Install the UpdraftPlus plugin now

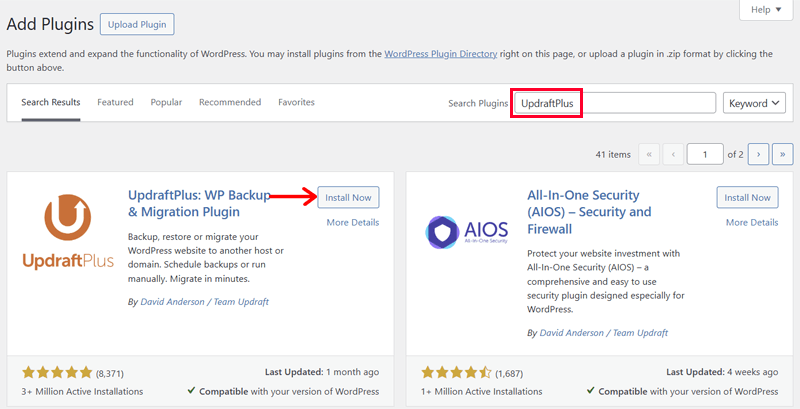coord(348,197)
